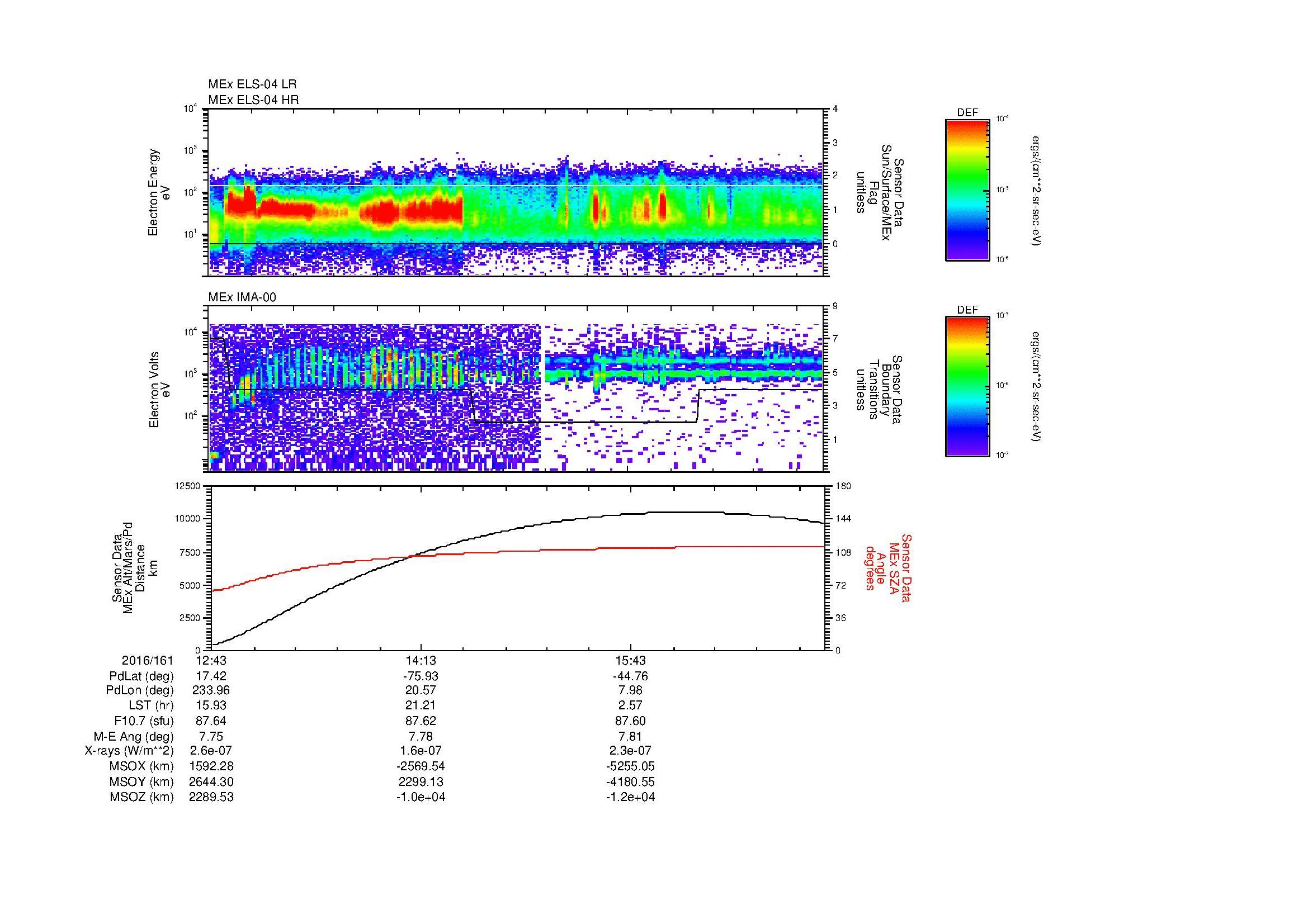
Task: Click the M-E Ang value '7.75'
Action: click(211, 736)
